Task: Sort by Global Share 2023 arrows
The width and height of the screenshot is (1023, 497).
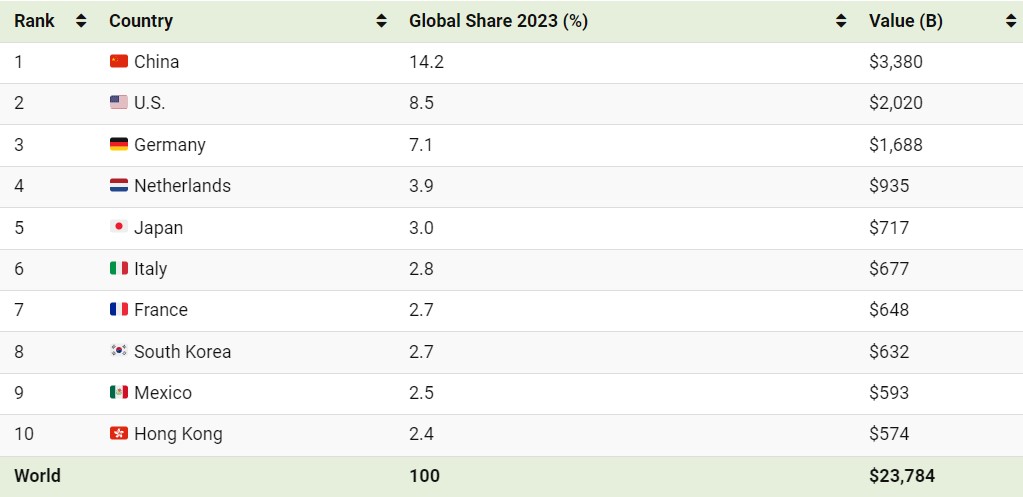Action: [x=841, y=21]
